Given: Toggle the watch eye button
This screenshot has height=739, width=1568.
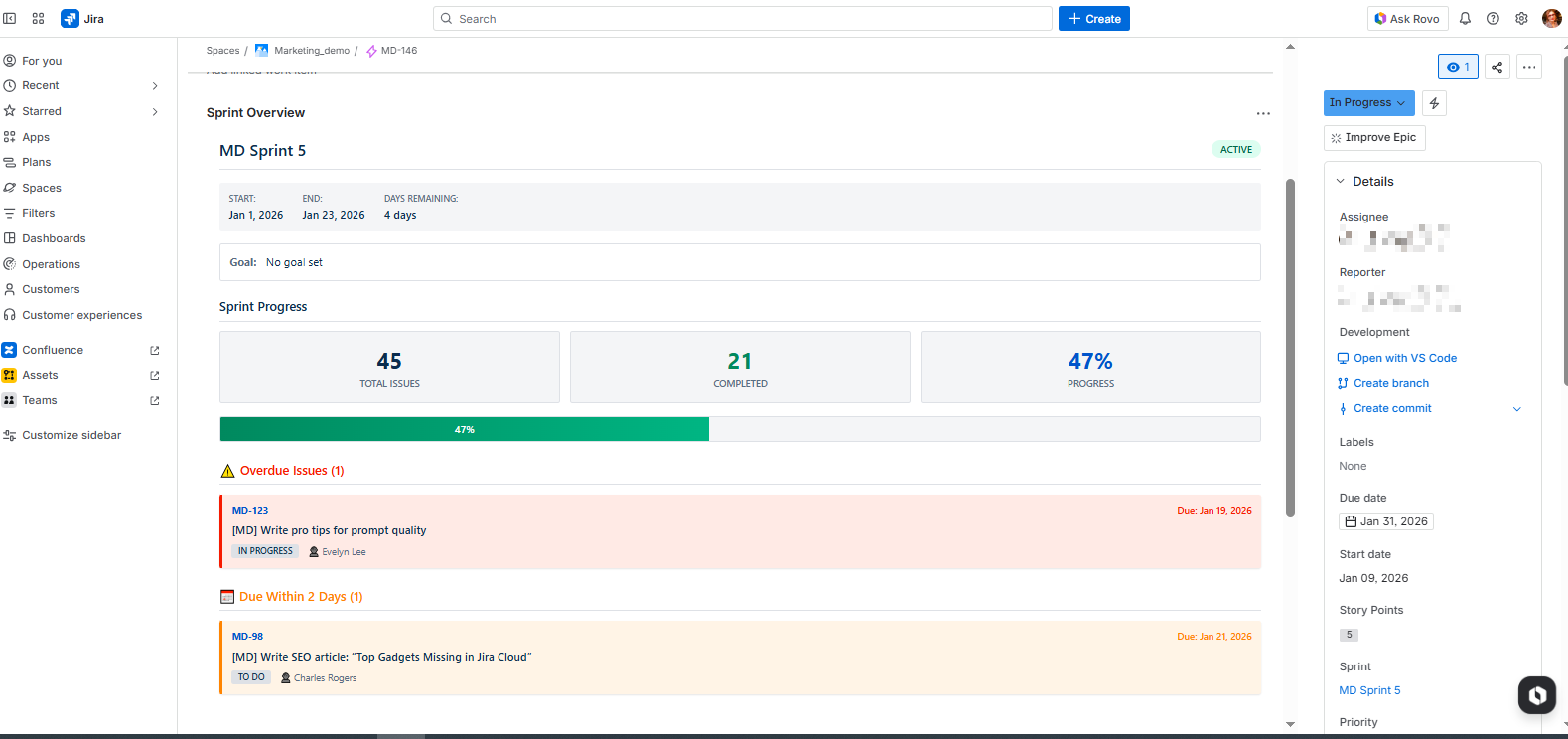Looking at the screenshot, I should [1459, 67].
